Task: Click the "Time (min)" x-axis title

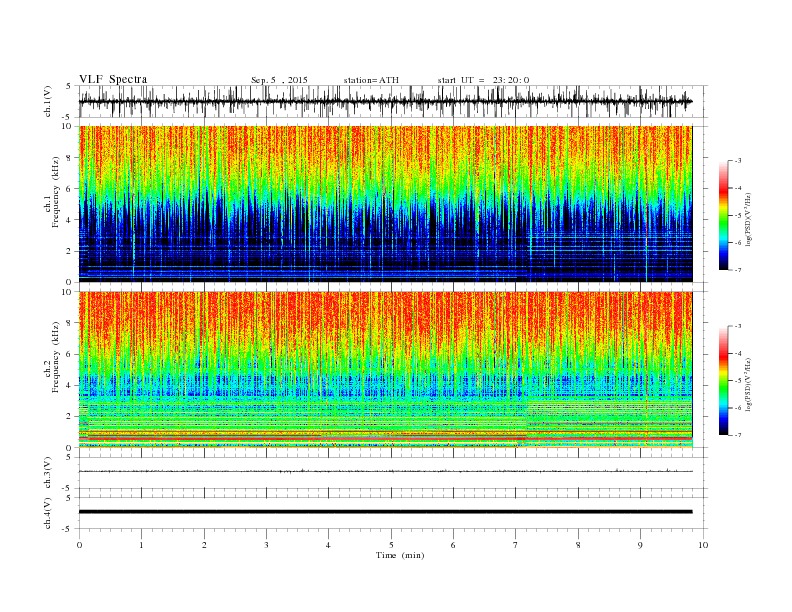Action: (x=400, y=555)
